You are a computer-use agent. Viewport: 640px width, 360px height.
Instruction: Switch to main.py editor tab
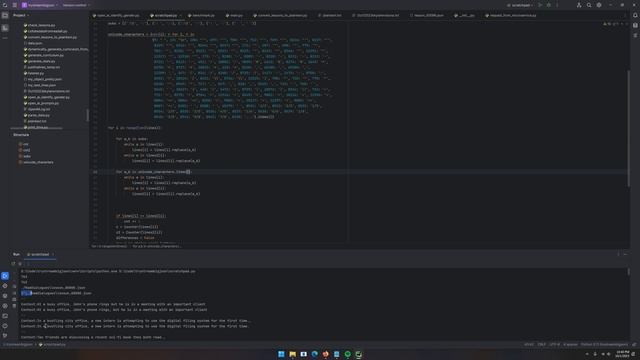[234, 15]
